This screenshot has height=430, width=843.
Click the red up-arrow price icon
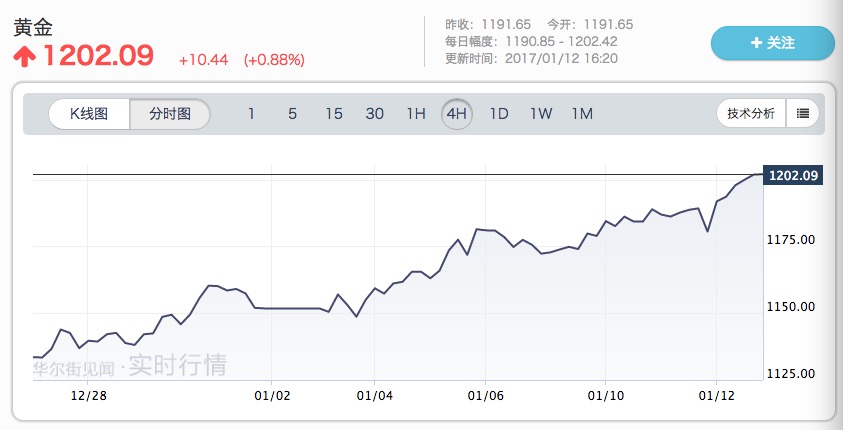click(x=22, y=55)
